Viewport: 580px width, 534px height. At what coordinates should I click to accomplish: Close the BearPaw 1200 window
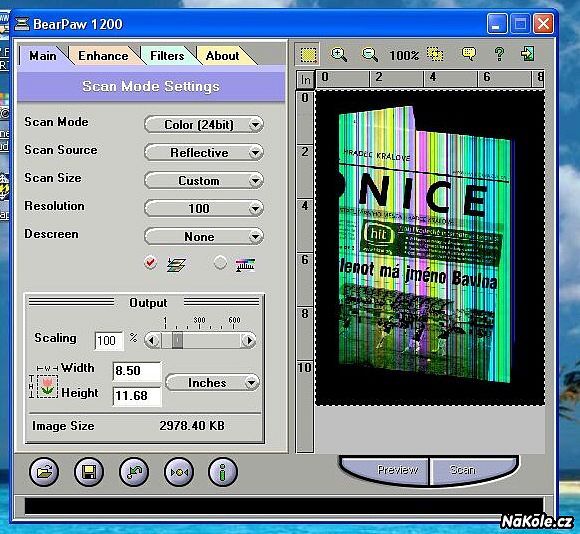[x=543, y=24]
